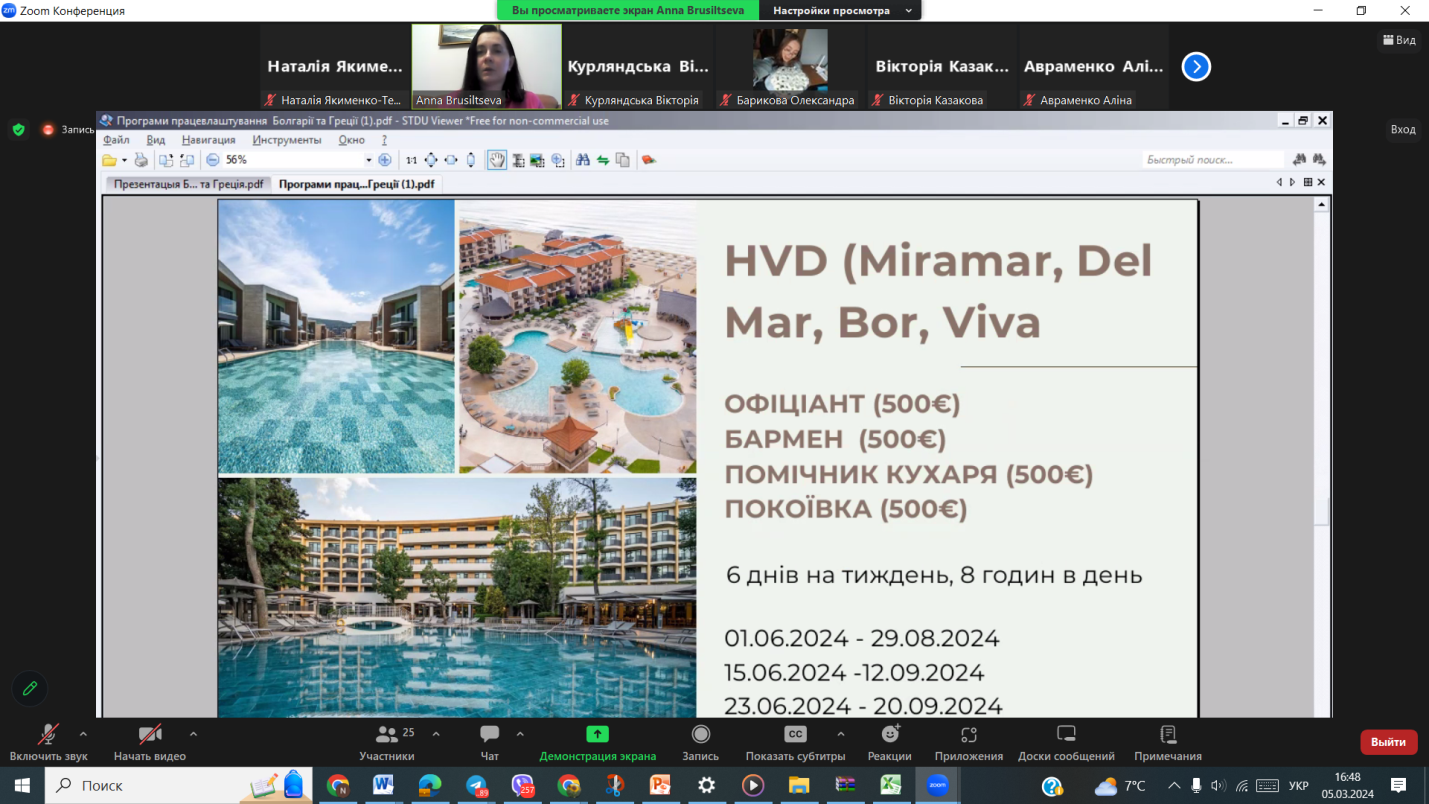Image resolution: width=1429 pixels, height=804 pixels.
Task: Click the Быстрый поиск search field
Action: pos(1212,160)
